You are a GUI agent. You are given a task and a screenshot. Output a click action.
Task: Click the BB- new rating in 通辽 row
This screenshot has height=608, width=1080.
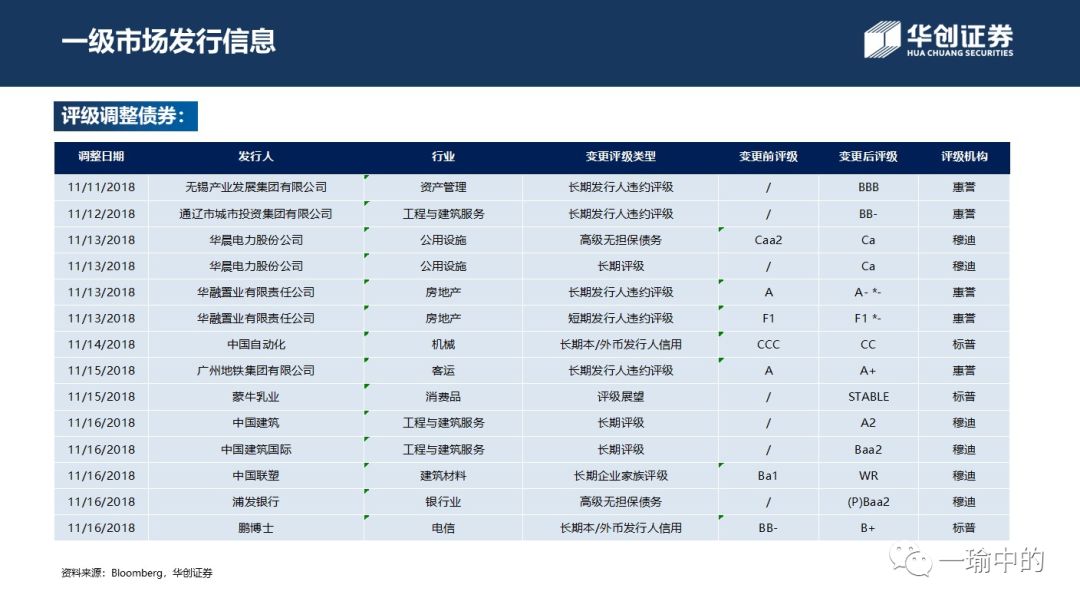coord(868,214)
